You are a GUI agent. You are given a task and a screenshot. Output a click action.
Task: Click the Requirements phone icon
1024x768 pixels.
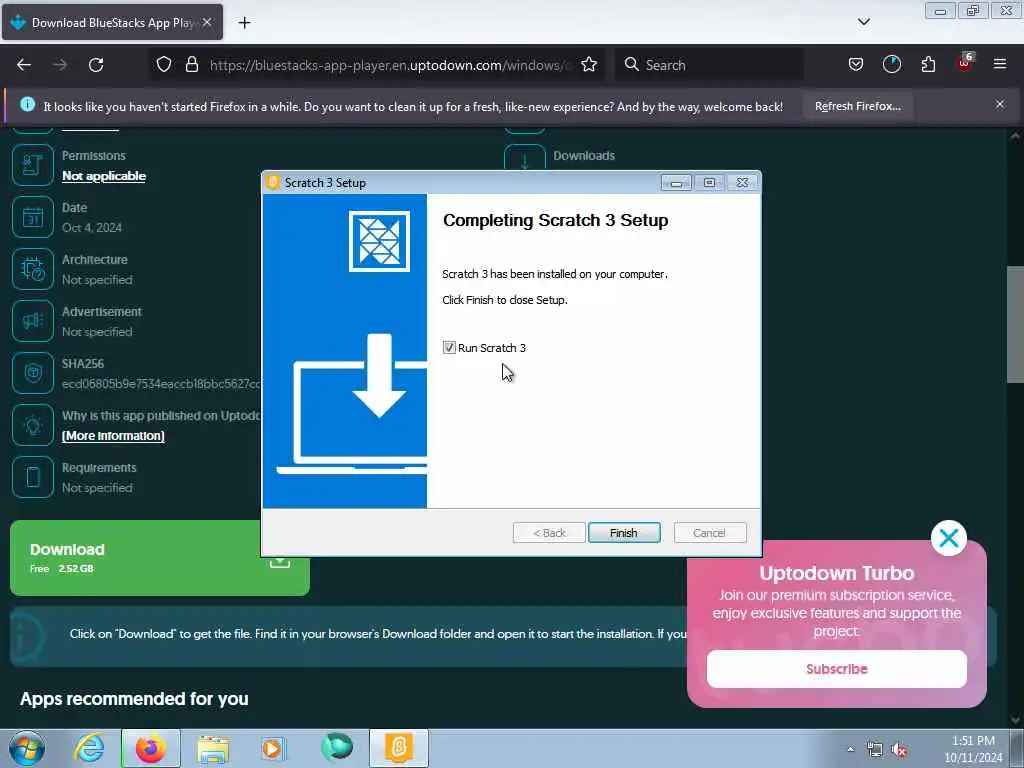click(33, 477)
